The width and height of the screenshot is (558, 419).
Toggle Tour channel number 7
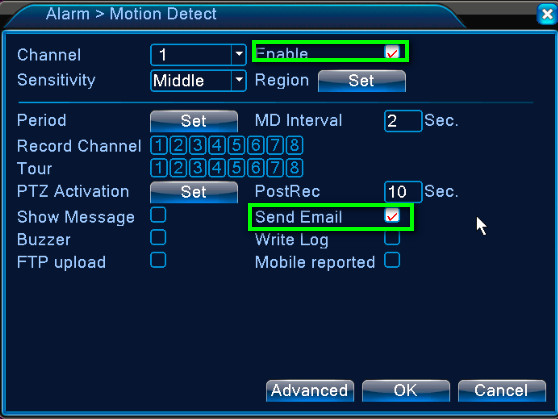coord(275,168)
